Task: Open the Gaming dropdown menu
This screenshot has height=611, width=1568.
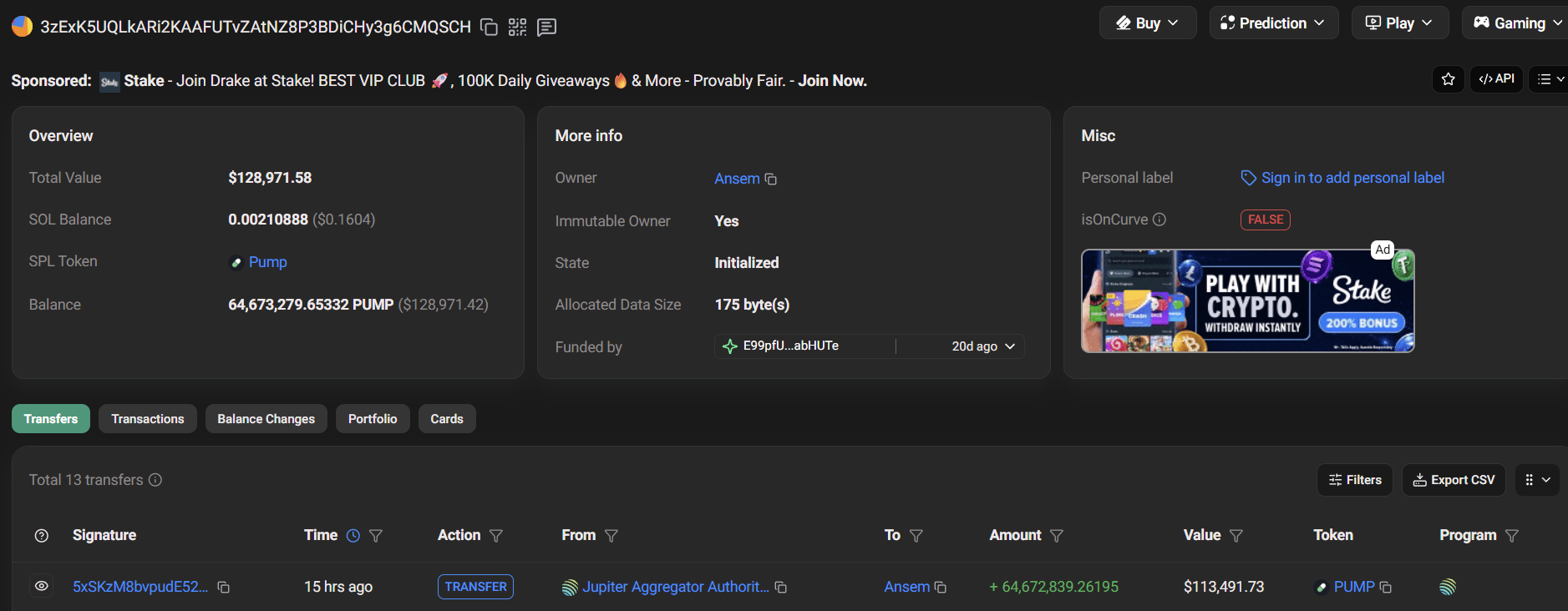Action: (x=1517, y=23)
